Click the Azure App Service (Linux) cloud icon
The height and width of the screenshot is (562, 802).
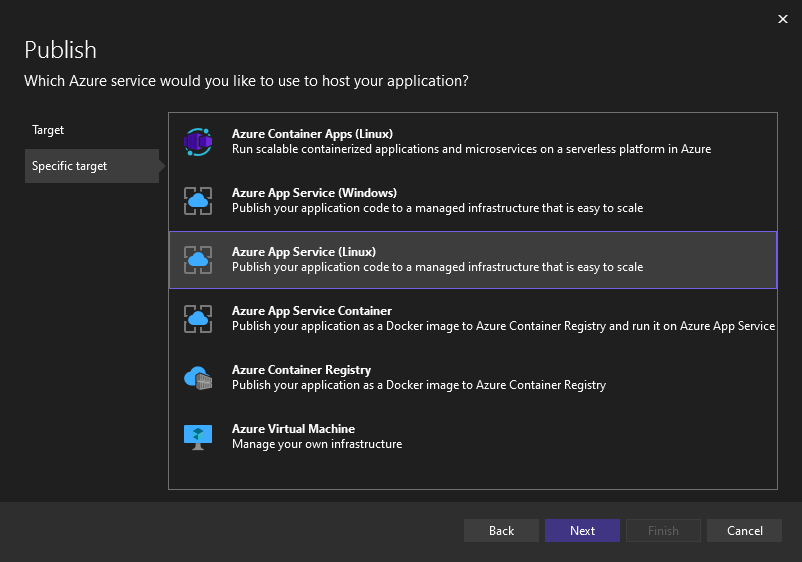point(198,260)
